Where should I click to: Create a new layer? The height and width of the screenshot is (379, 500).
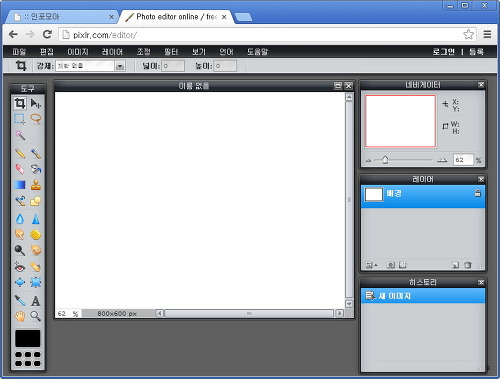pos(455,265)
